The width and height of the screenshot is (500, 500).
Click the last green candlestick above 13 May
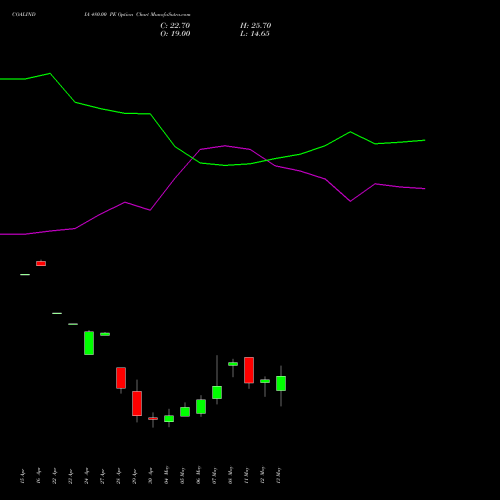click(x=281, y=383)
